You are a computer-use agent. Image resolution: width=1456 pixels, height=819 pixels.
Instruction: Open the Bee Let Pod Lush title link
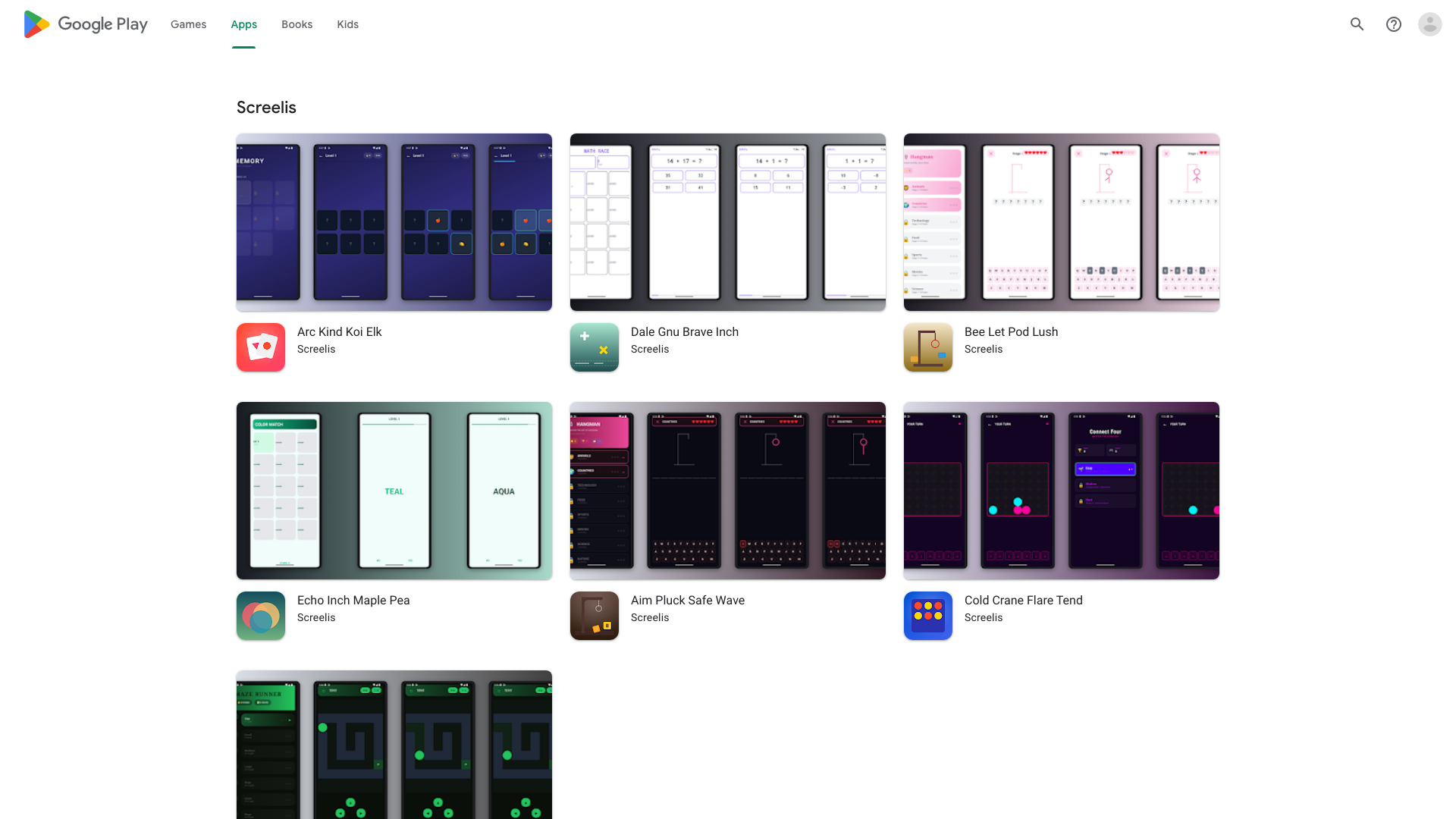coord(1011,331)
